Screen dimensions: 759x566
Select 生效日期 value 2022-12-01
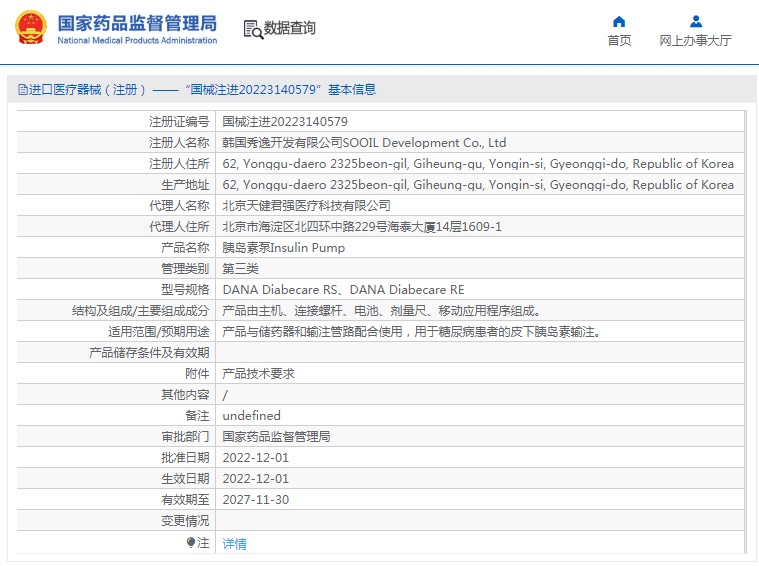point(256,479)
